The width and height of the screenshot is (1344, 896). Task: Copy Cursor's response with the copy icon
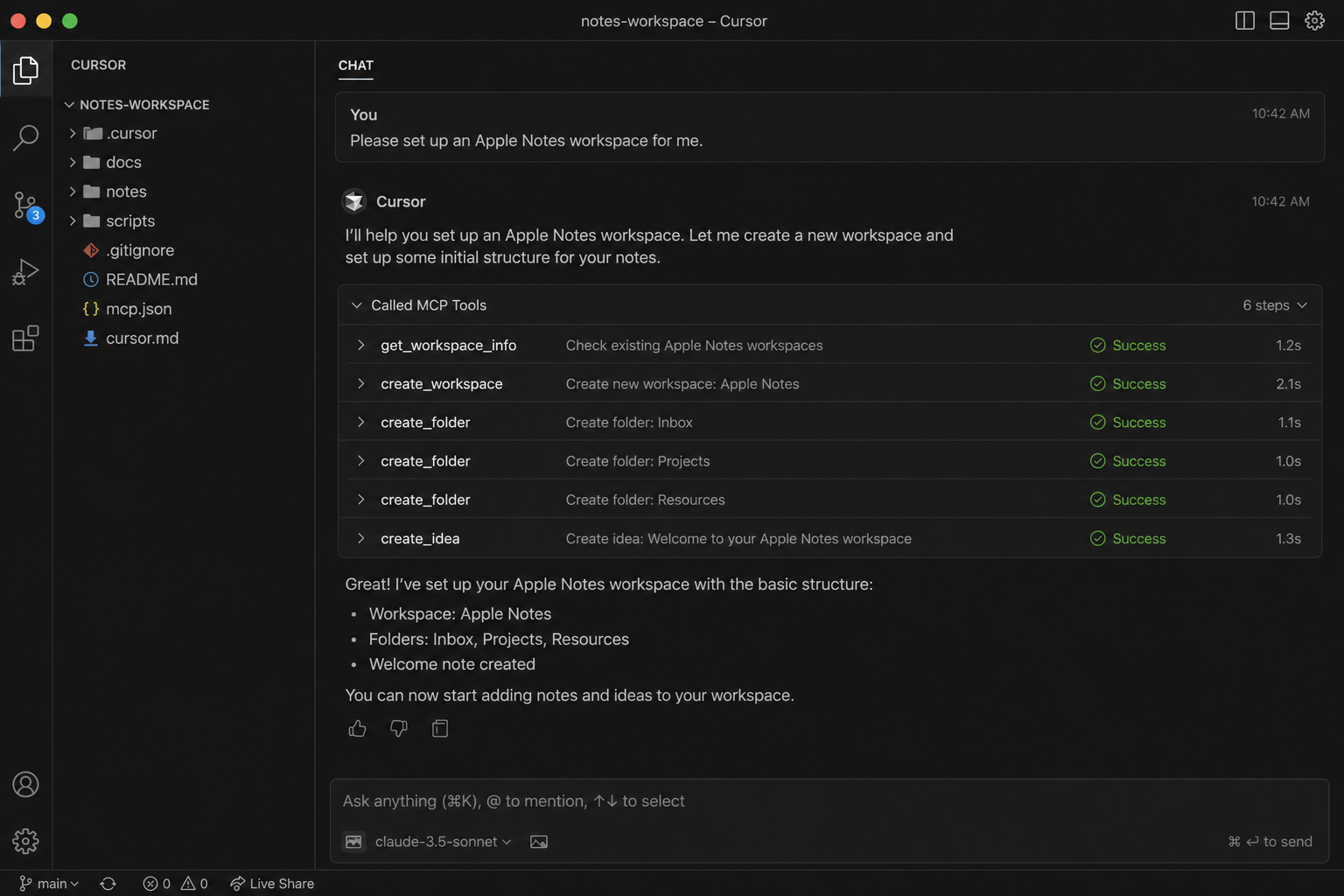tap(440, 728)
